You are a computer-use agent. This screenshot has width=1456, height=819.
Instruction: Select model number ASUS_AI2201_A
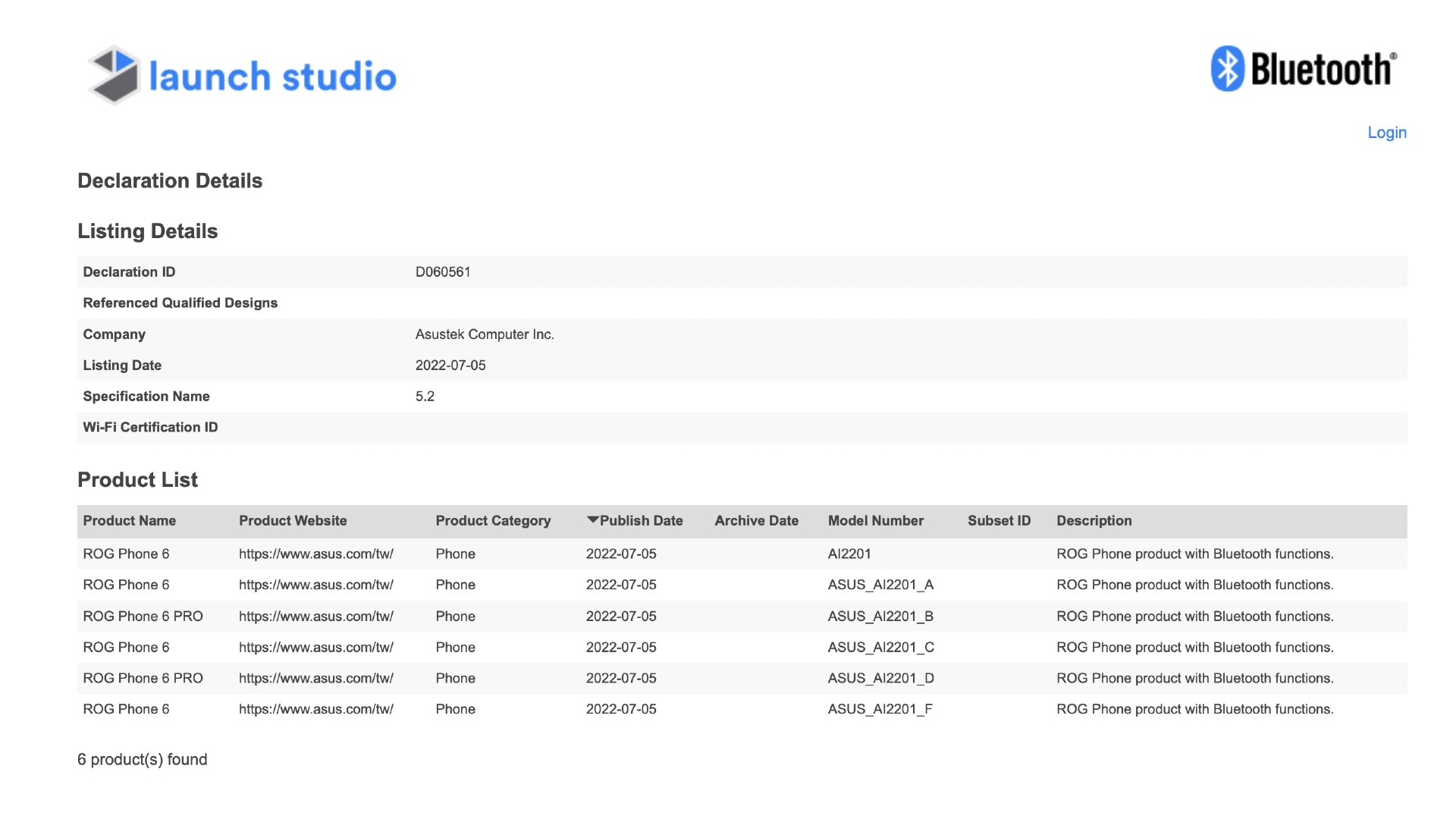tap(880, 585)
